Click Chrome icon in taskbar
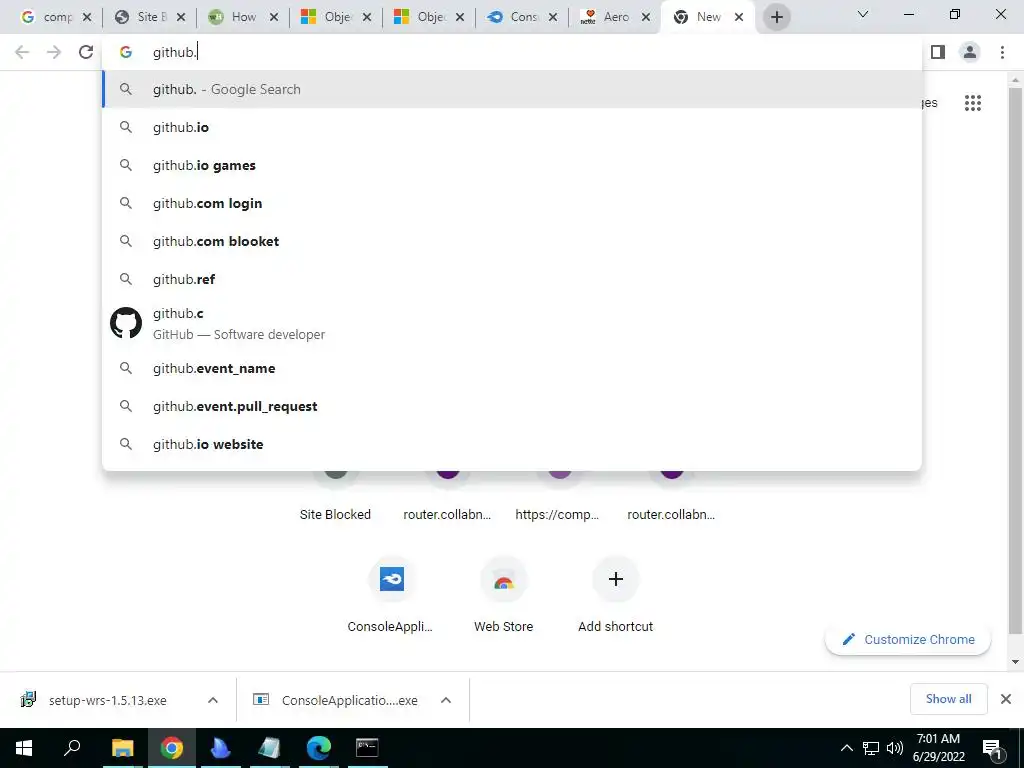Image resolution: width=1024 pixels, height=768 pixels. (172, 748)
